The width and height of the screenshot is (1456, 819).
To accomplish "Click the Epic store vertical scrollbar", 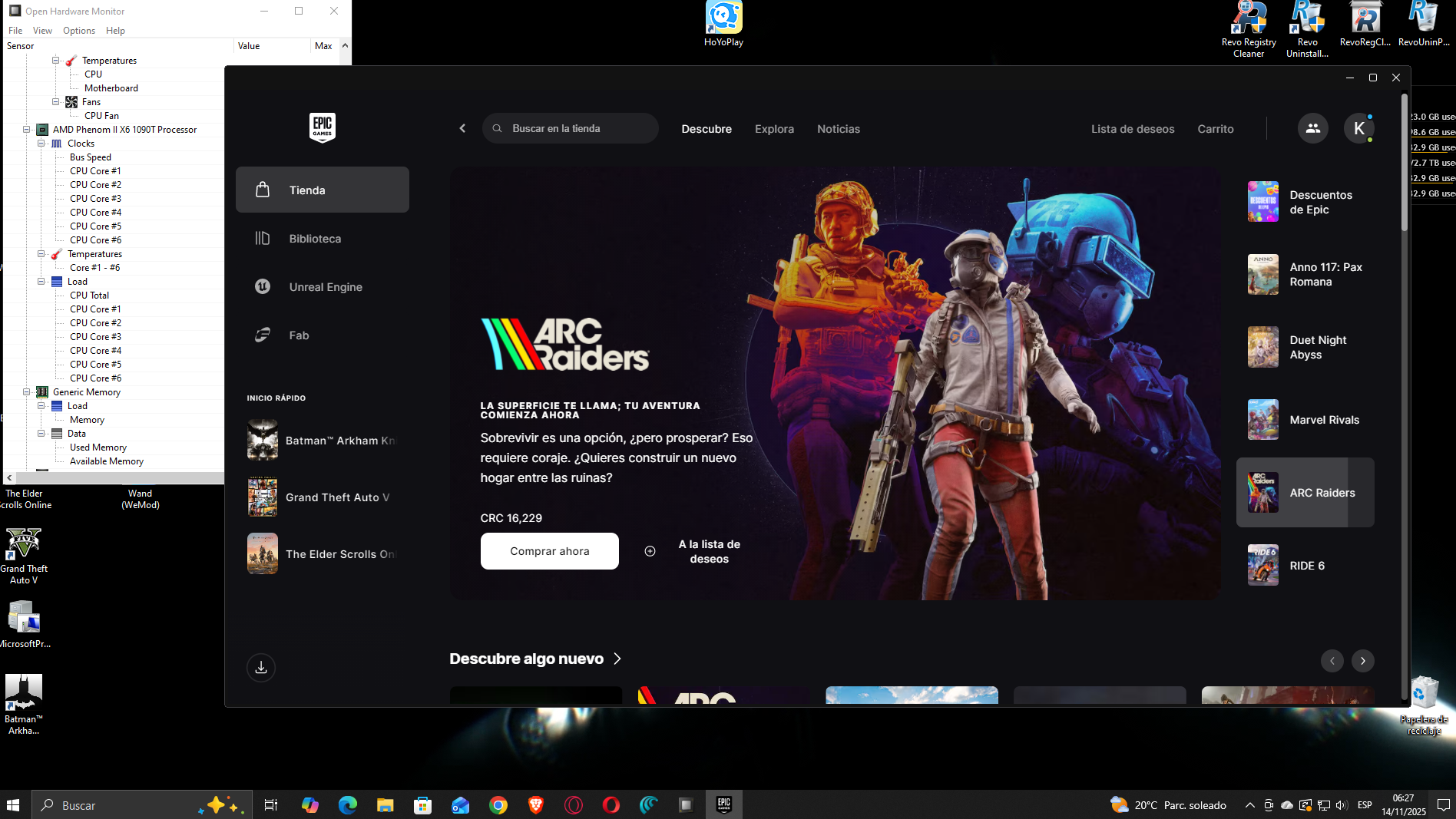I will click(1405, 163).
